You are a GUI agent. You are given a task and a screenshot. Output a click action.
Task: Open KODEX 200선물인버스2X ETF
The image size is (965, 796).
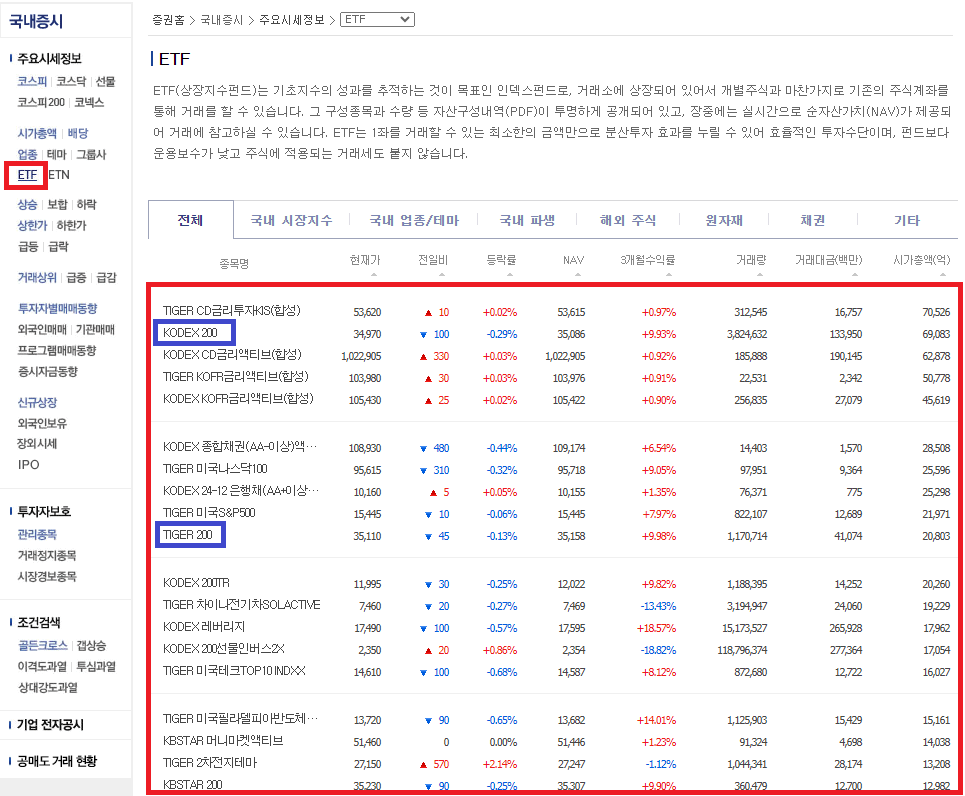pos(223,649)
